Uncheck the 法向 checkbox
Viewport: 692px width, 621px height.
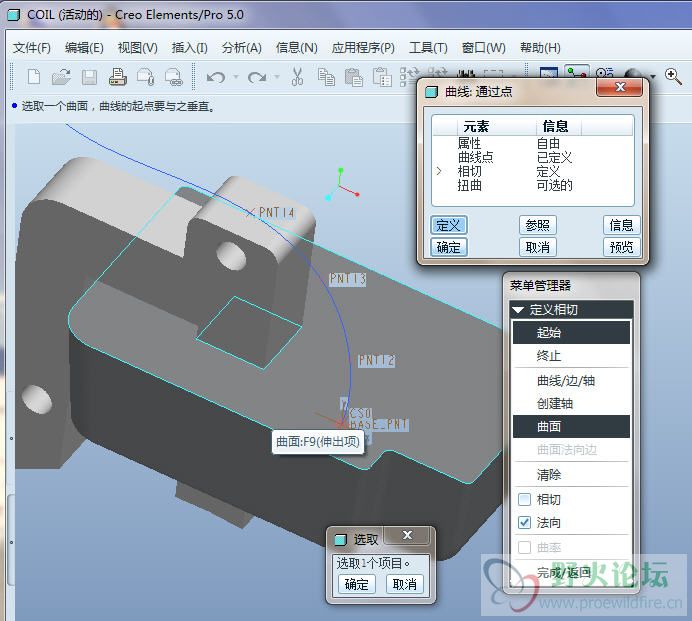[524, 523]
